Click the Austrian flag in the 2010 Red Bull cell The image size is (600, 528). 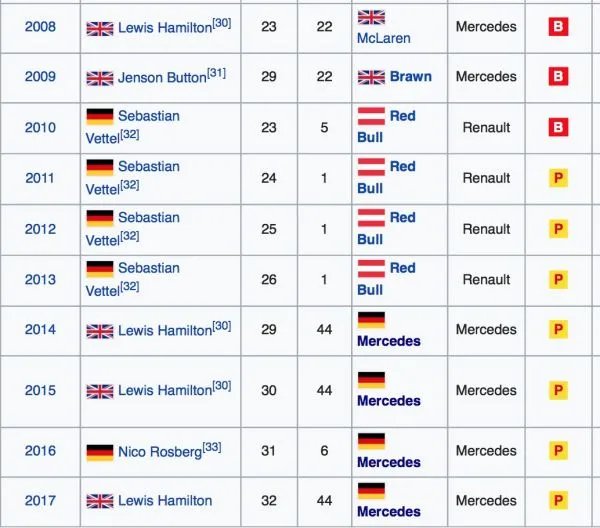[371, 116]
